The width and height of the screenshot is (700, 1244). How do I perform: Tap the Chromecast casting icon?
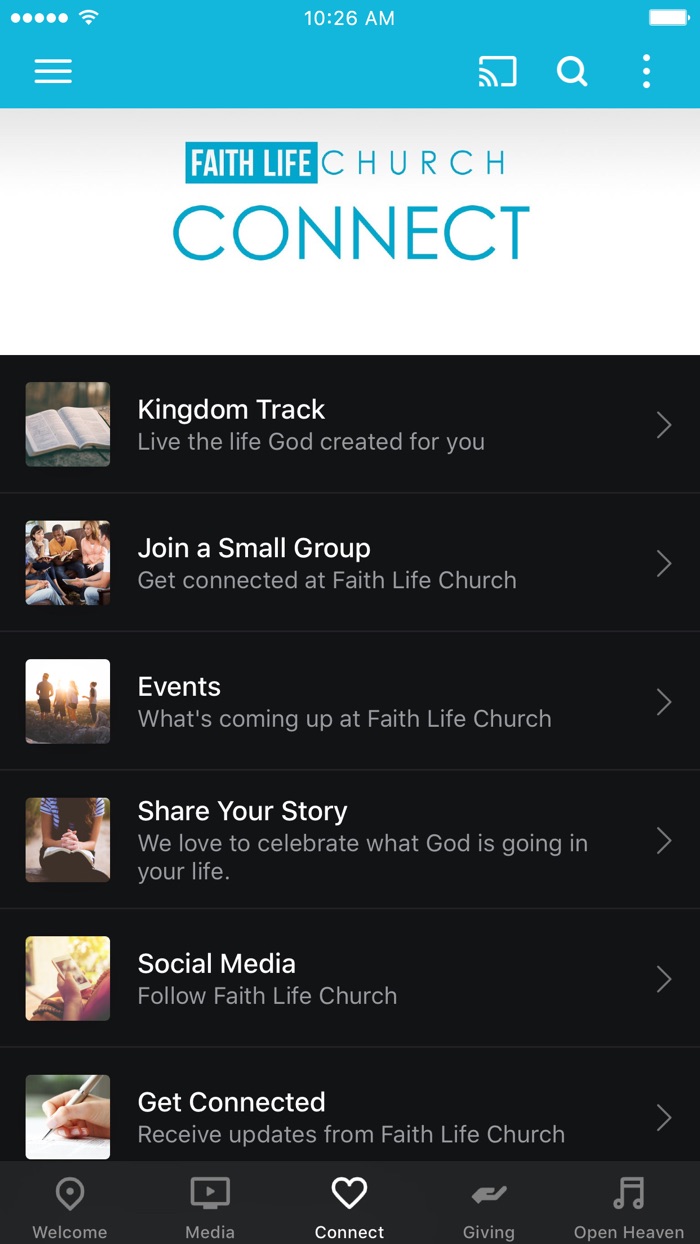[x=497, y=71]
